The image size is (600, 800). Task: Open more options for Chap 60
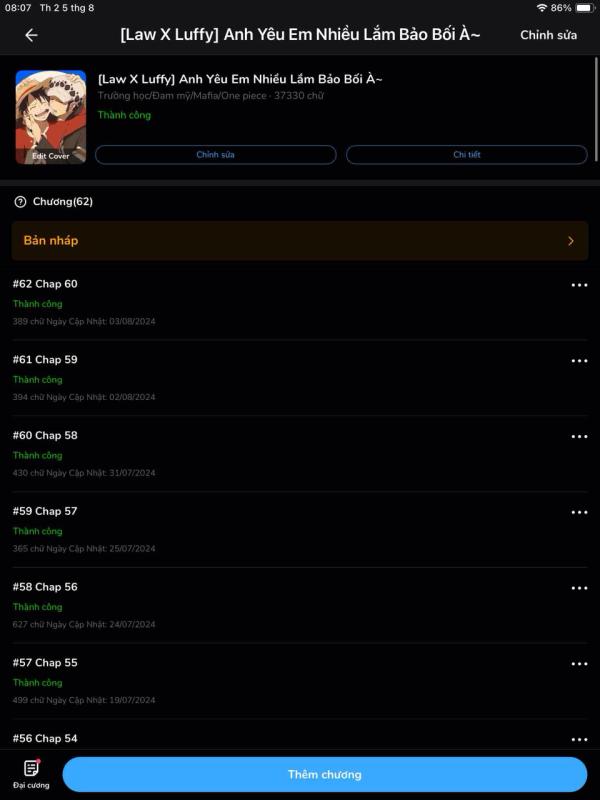[x=579, y=285]
